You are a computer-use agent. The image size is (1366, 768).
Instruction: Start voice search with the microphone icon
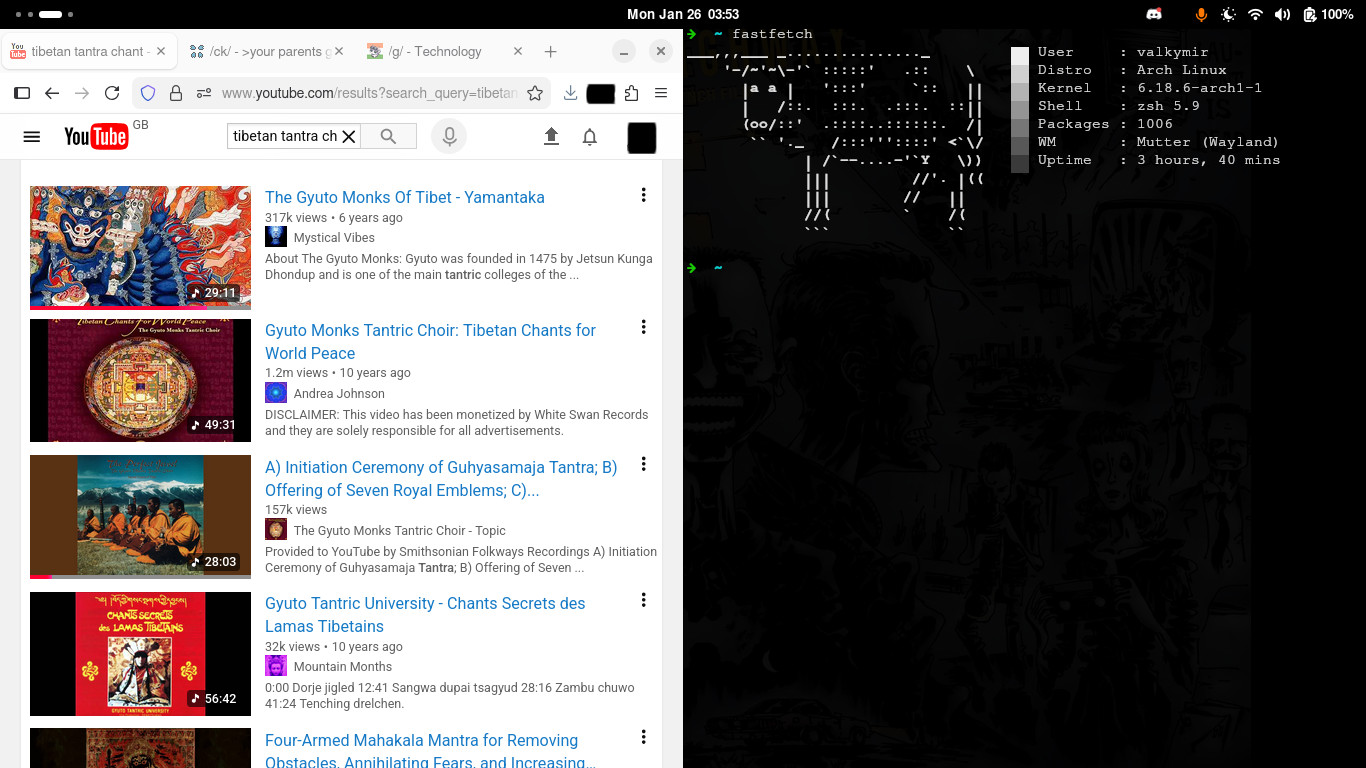[x=449, y=137]
